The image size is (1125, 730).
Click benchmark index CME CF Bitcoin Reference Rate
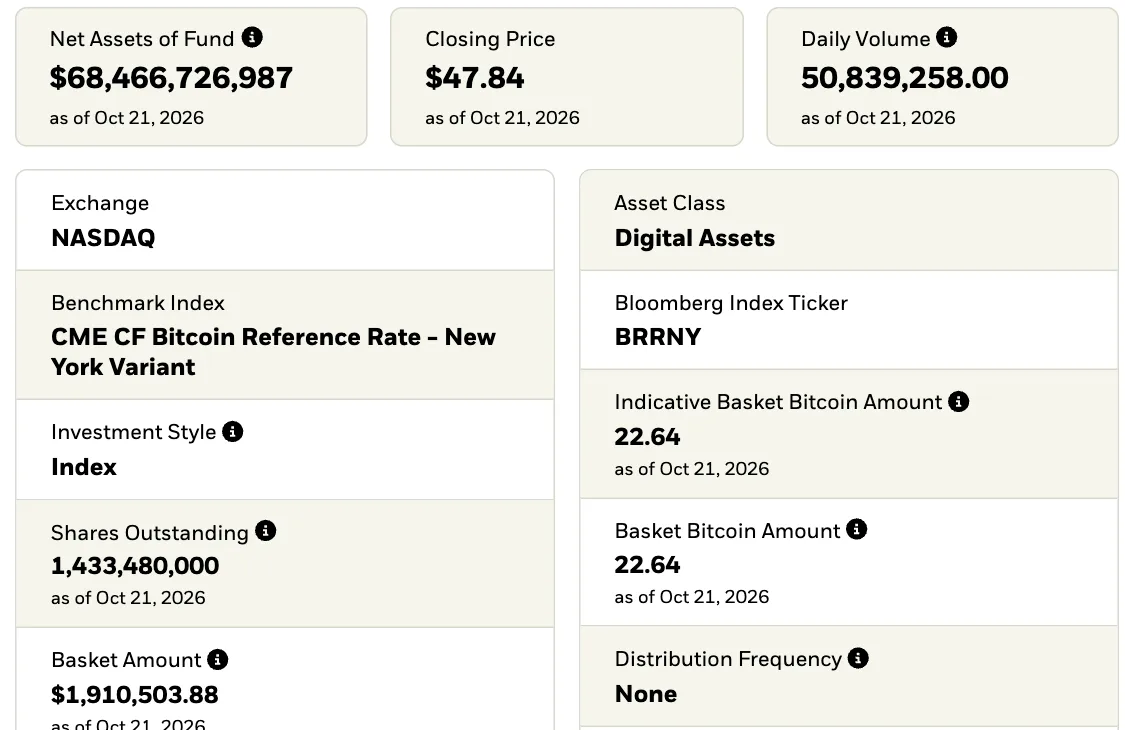point(273,352)
